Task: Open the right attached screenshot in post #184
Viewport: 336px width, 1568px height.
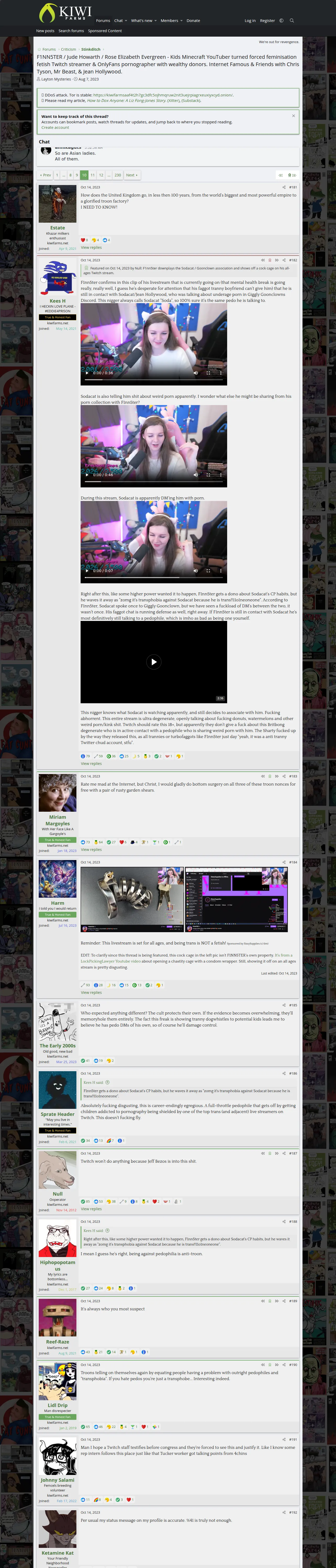Action: [236, 900]
